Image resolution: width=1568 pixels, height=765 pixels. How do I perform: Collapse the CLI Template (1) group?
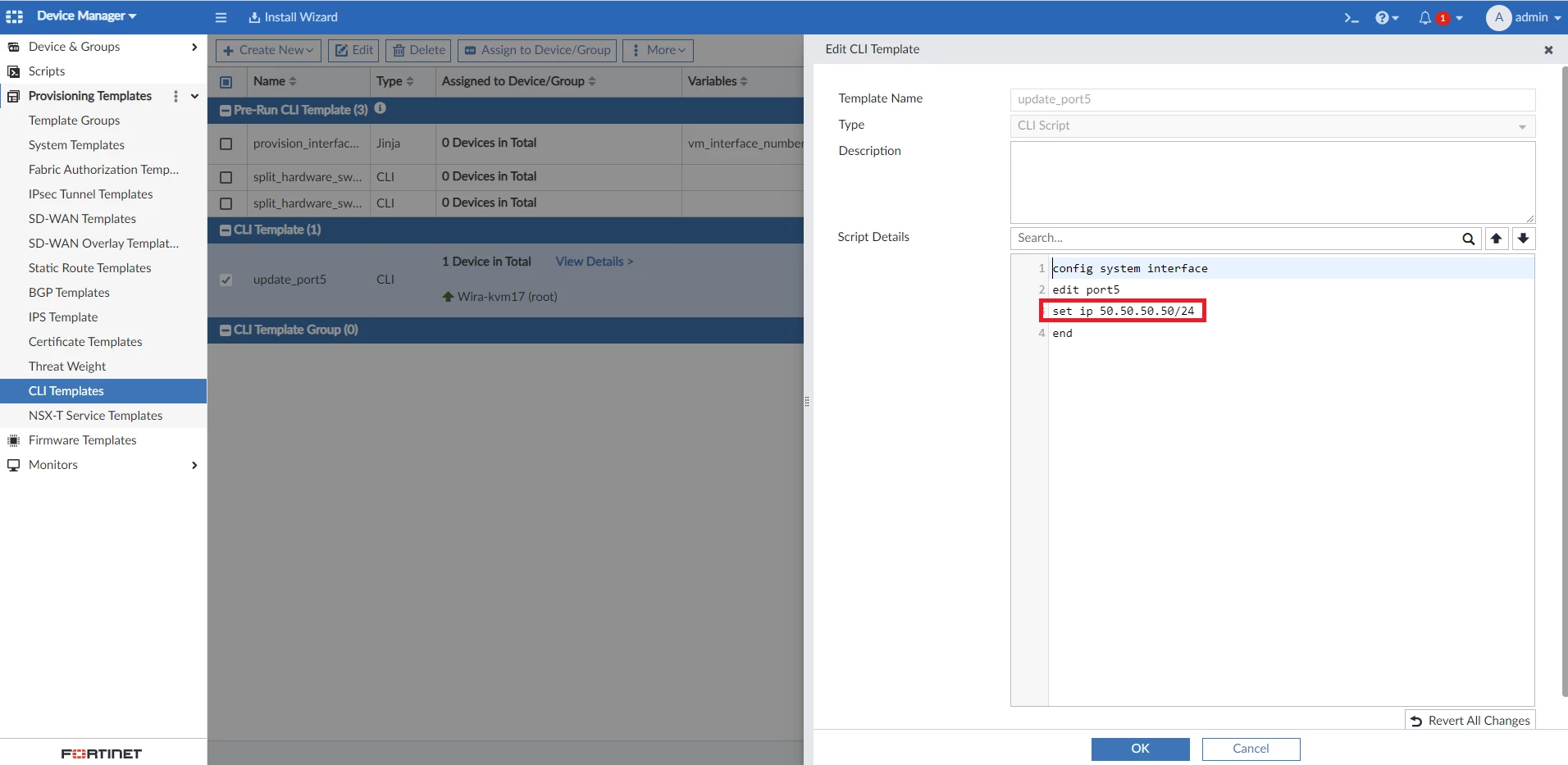coord(225,230)
